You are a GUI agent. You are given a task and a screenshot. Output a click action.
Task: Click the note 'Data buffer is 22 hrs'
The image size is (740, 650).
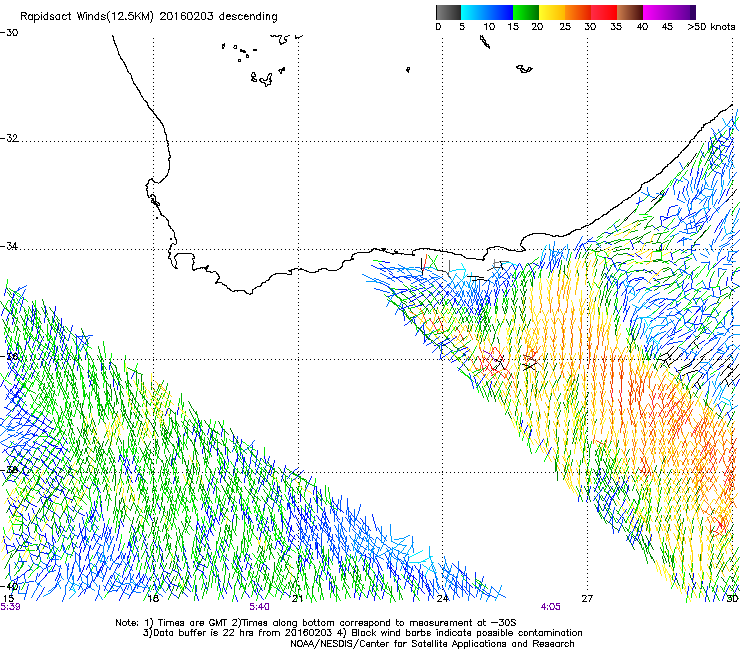coord(204,633)
